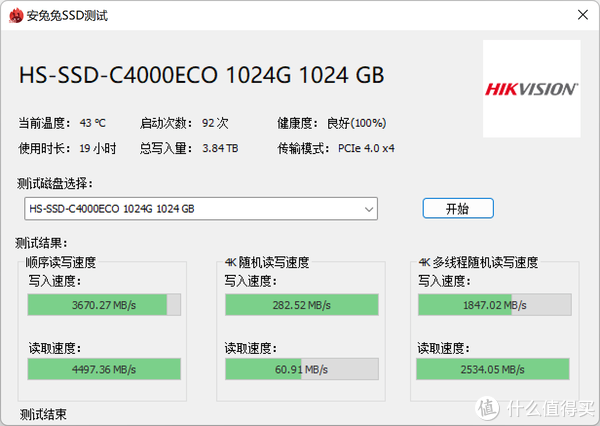600x426 pixels.
Task: Click the sequential write 3670.27 MB/s bar
Action: point(104,305)
